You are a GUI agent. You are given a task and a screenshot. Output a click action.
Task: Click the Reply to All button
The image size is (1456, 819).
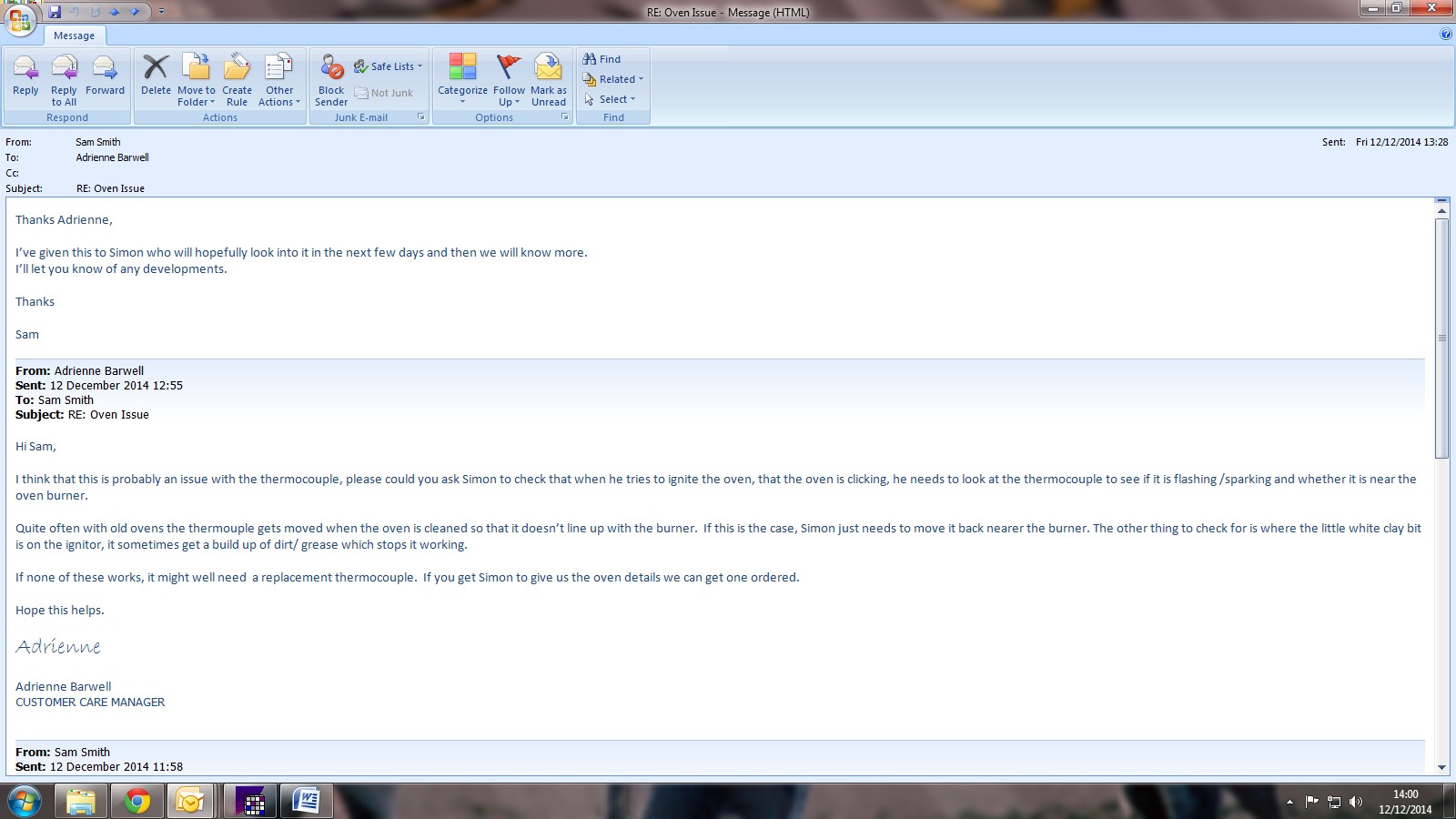tap(64, 80)
